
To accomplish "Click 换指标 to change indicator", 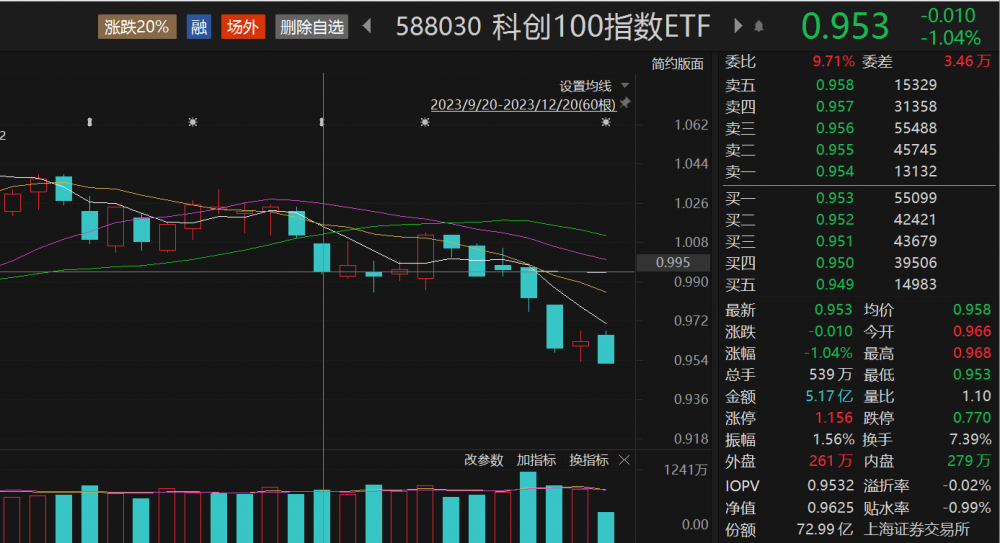I will [589, 460].
